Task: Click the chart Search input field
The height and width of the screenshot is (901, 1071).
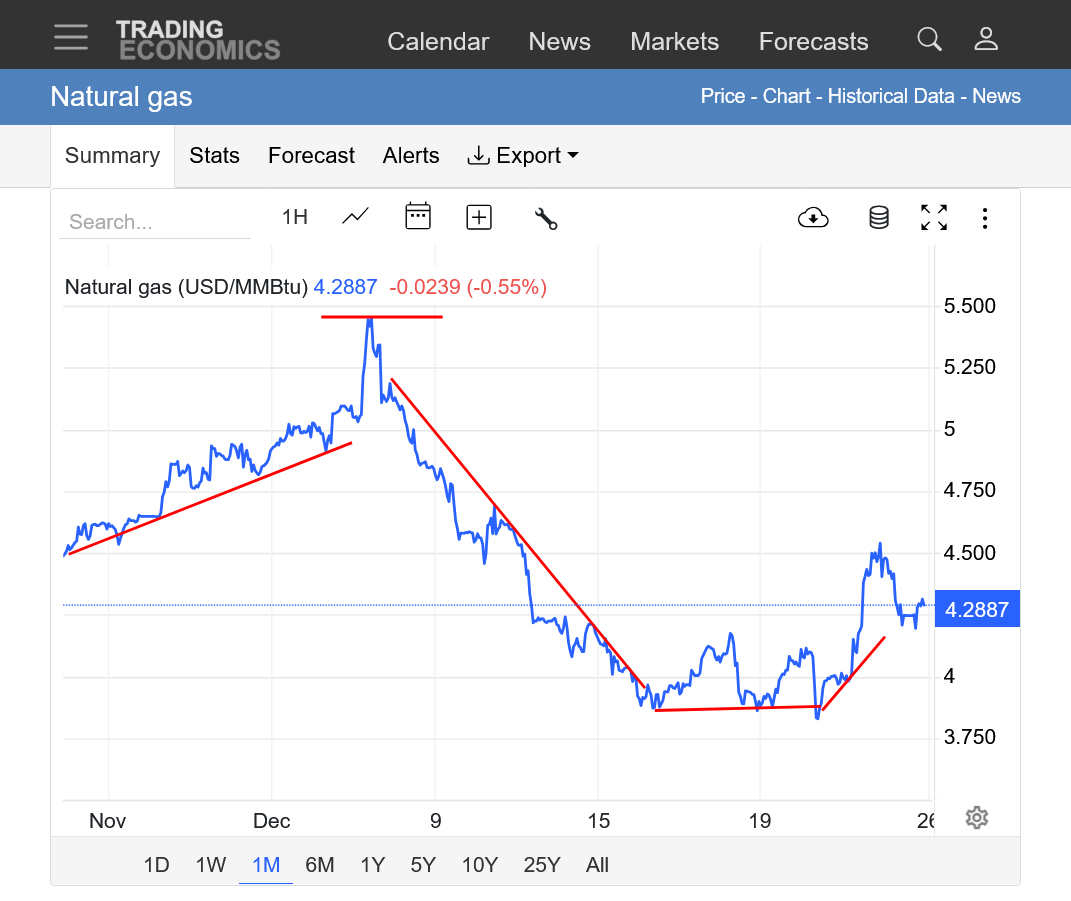Action: pyautogui.click(x=155, y=222)
